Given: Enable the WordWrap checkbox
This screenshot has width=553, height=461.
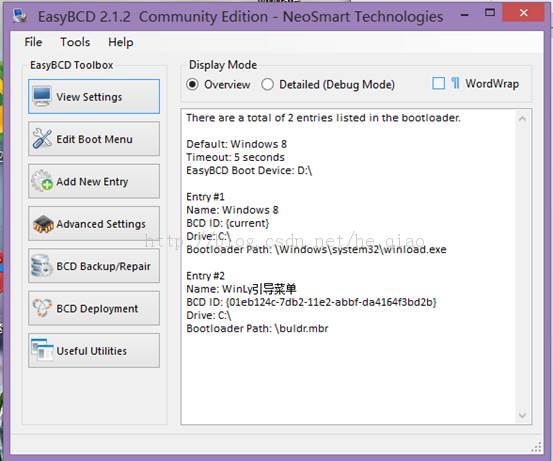Looking at the screenshot, I should coord(438,84).
